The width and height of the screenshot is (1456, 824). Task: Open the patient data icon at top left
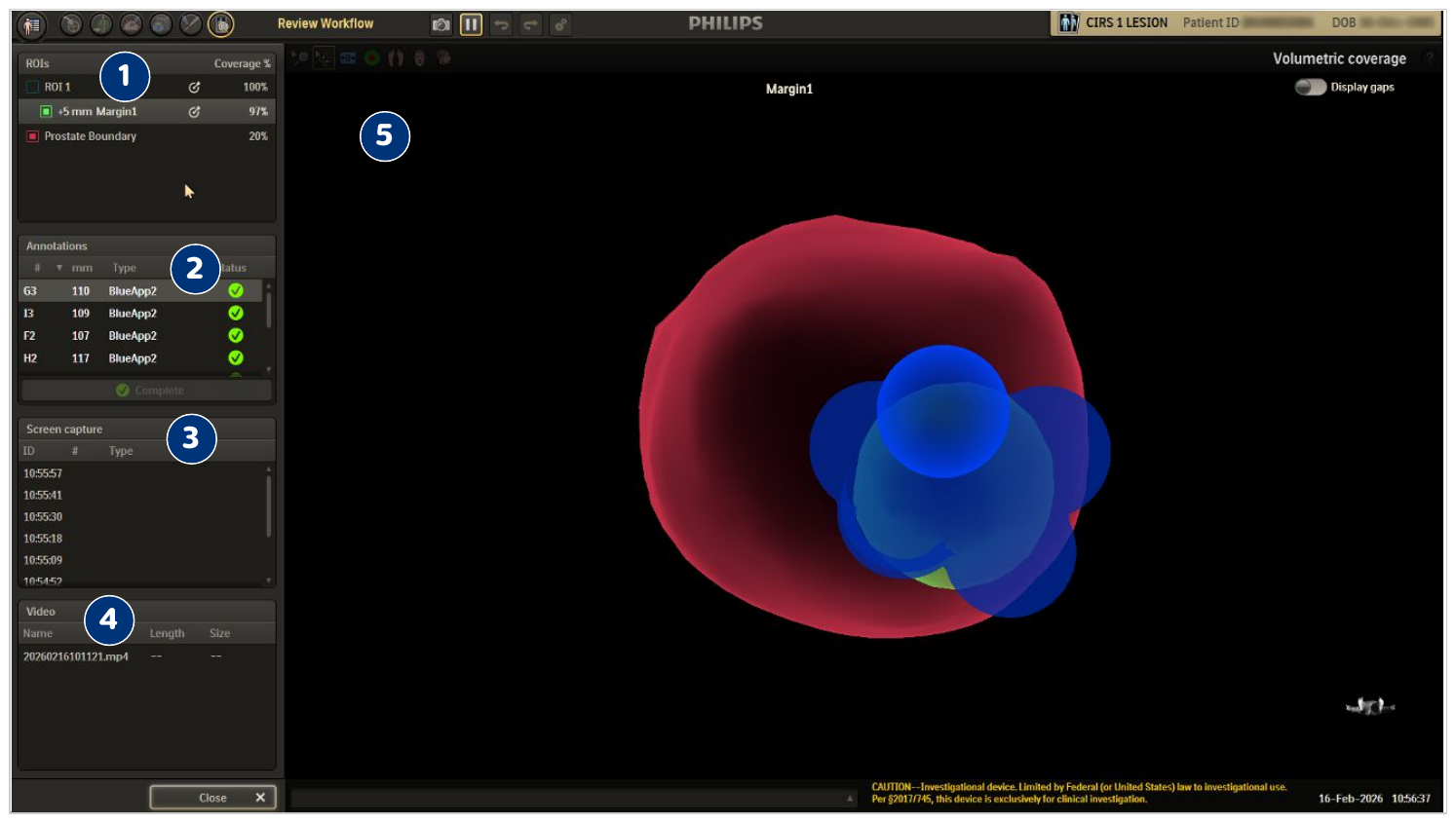[31, 24]
